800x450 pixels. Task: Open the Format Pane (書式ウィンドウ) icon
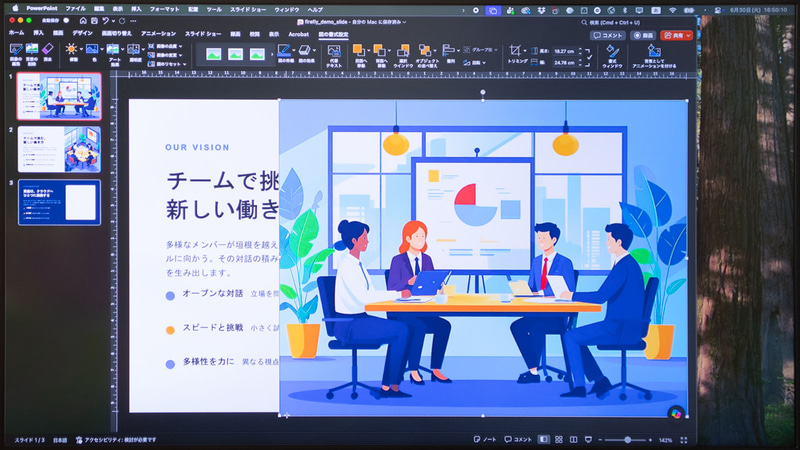612,51
